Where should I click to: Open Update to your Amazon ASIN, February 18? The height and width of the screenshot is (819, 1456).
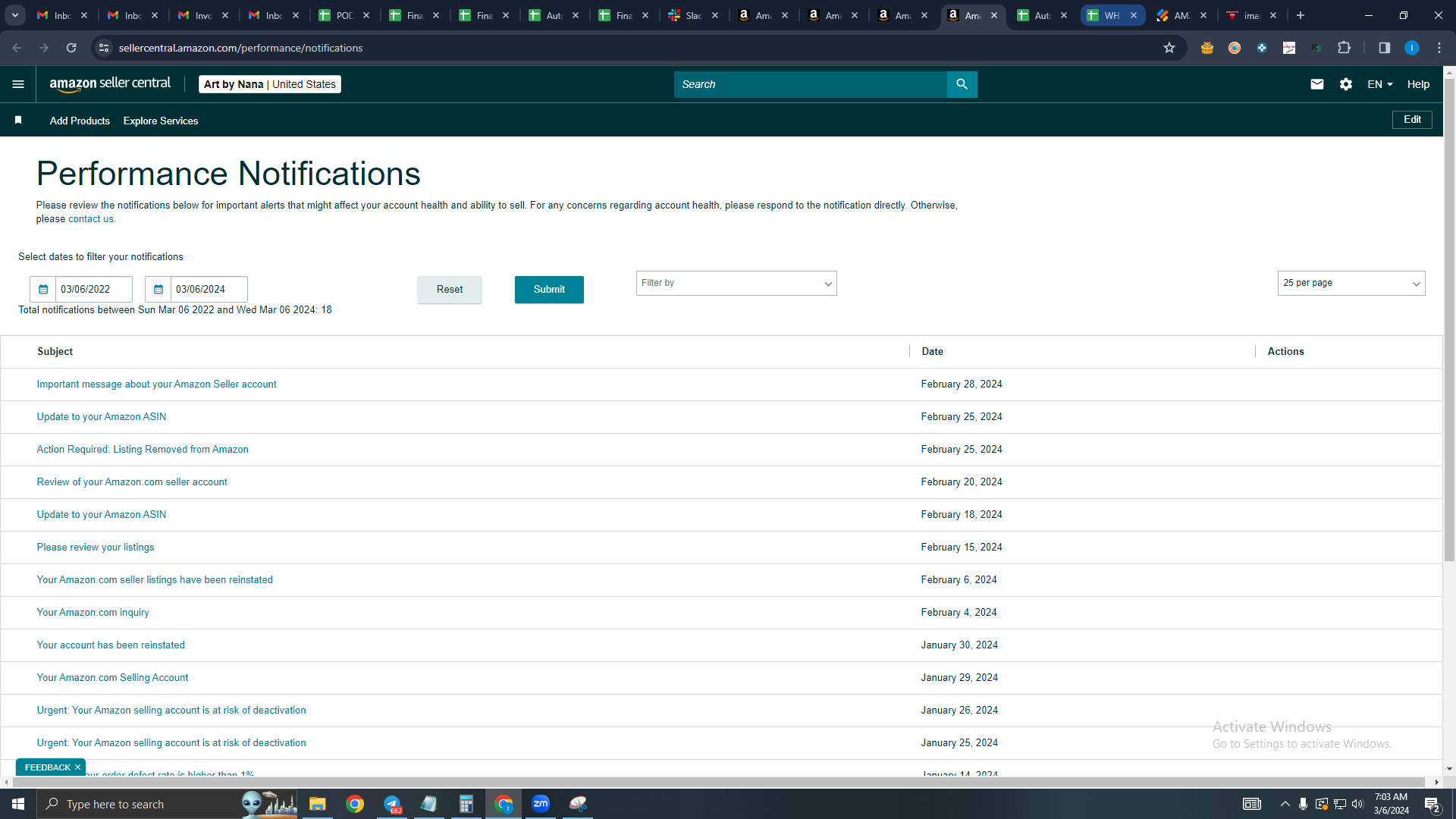pyautogui.click(x=102, y=515)
